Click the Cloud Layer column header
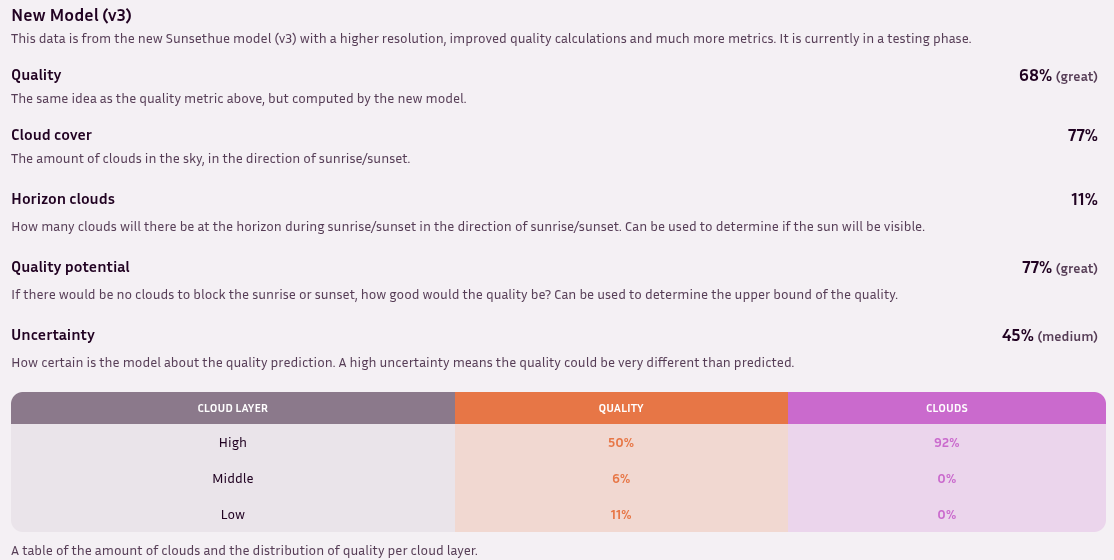The width and height of the screenshot is (1114, 560). (x=233, y=408)
